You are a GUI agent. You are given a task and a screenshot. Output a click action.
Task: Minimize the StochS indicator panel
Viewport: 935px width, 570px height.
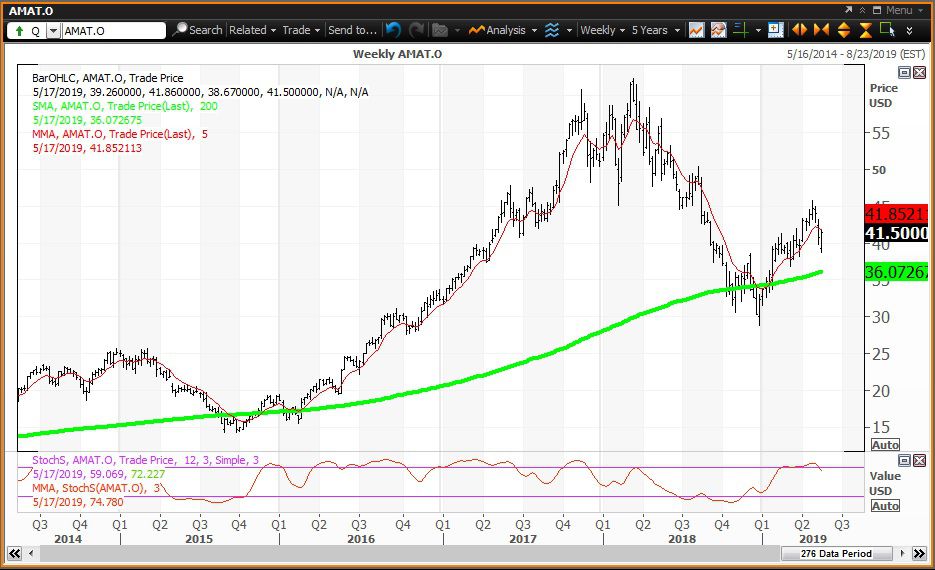point(905,460)
